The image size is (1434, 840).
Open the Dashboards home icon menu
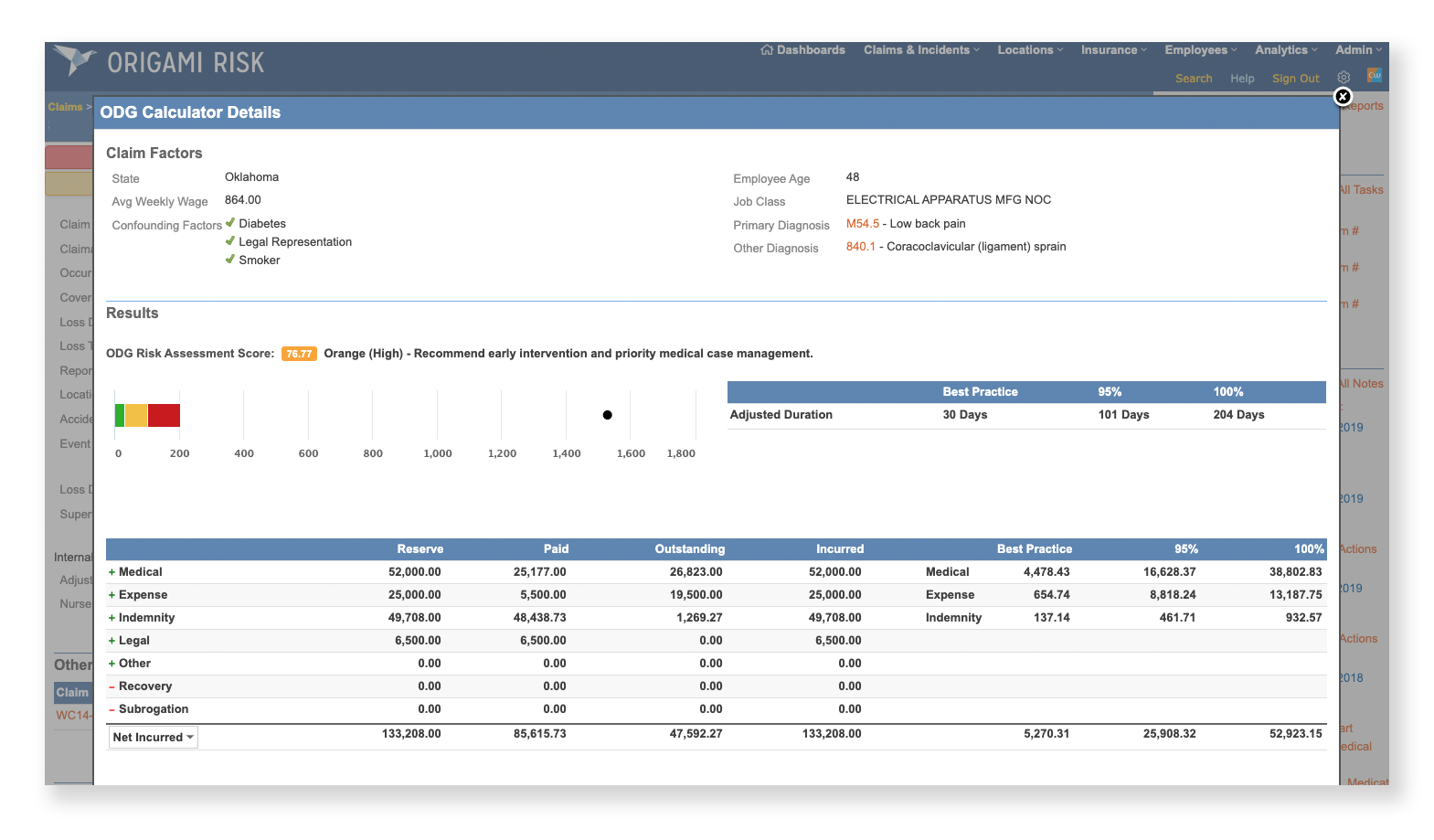tap(802, 50)
